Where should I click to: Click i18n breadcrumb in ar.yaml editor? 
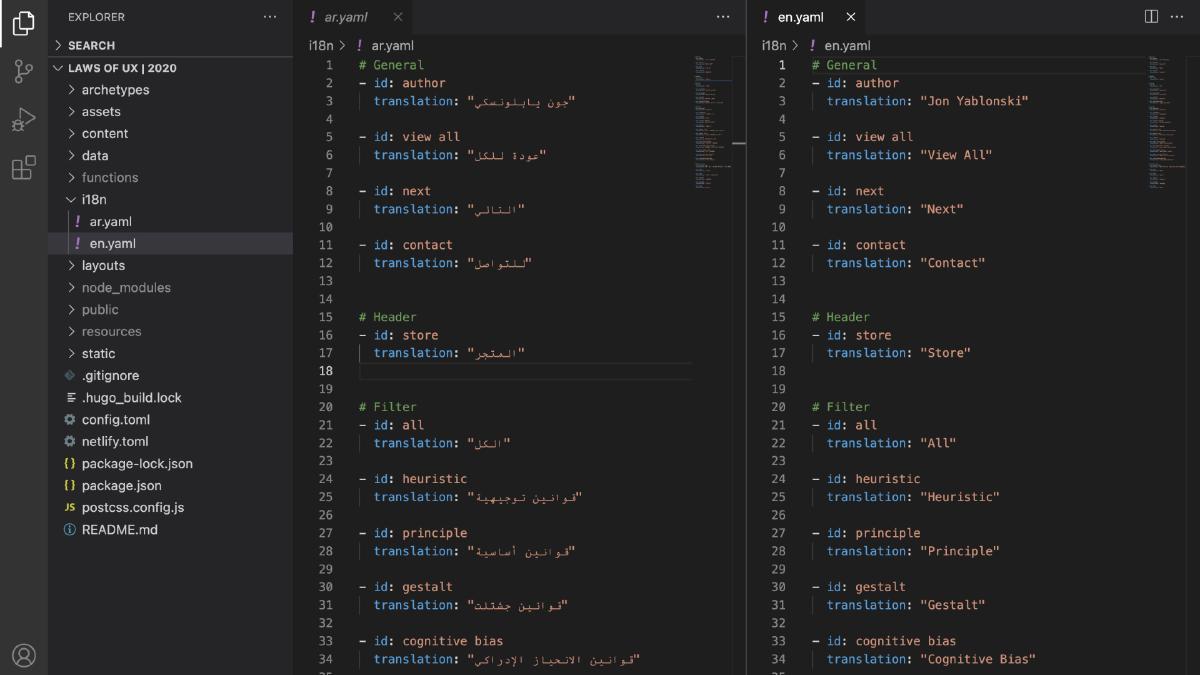click(321, 45)
